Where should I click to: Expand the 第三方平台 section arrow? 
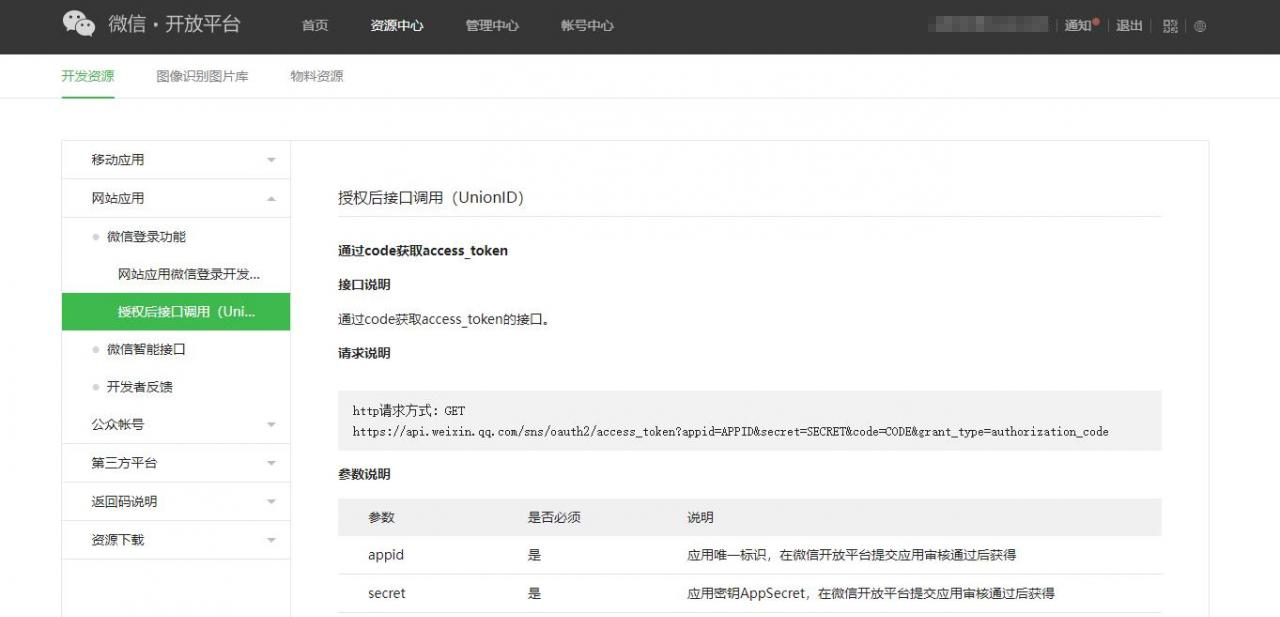coord(271,463)
